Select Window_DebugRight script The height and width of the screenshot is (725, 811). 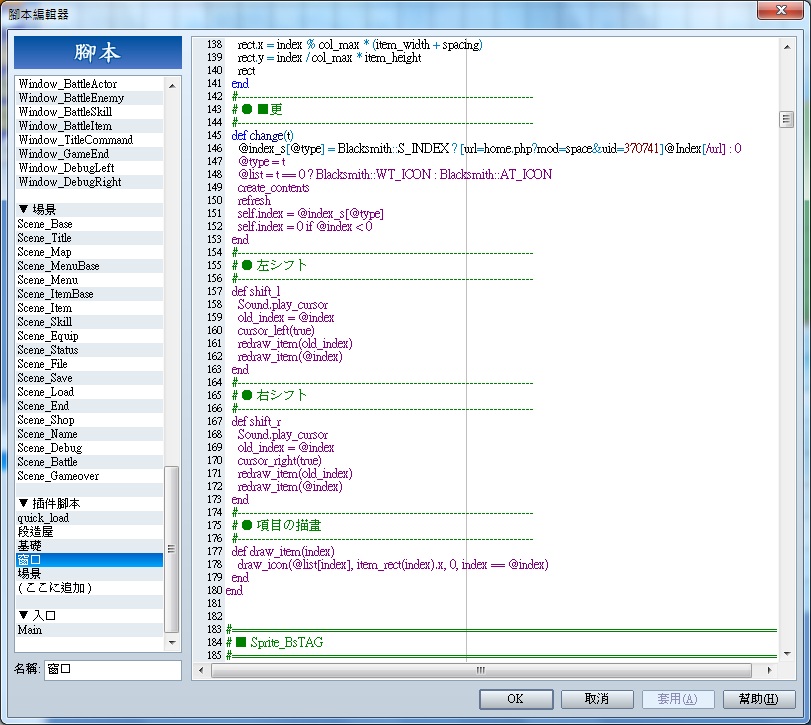(x=89, y=182)
